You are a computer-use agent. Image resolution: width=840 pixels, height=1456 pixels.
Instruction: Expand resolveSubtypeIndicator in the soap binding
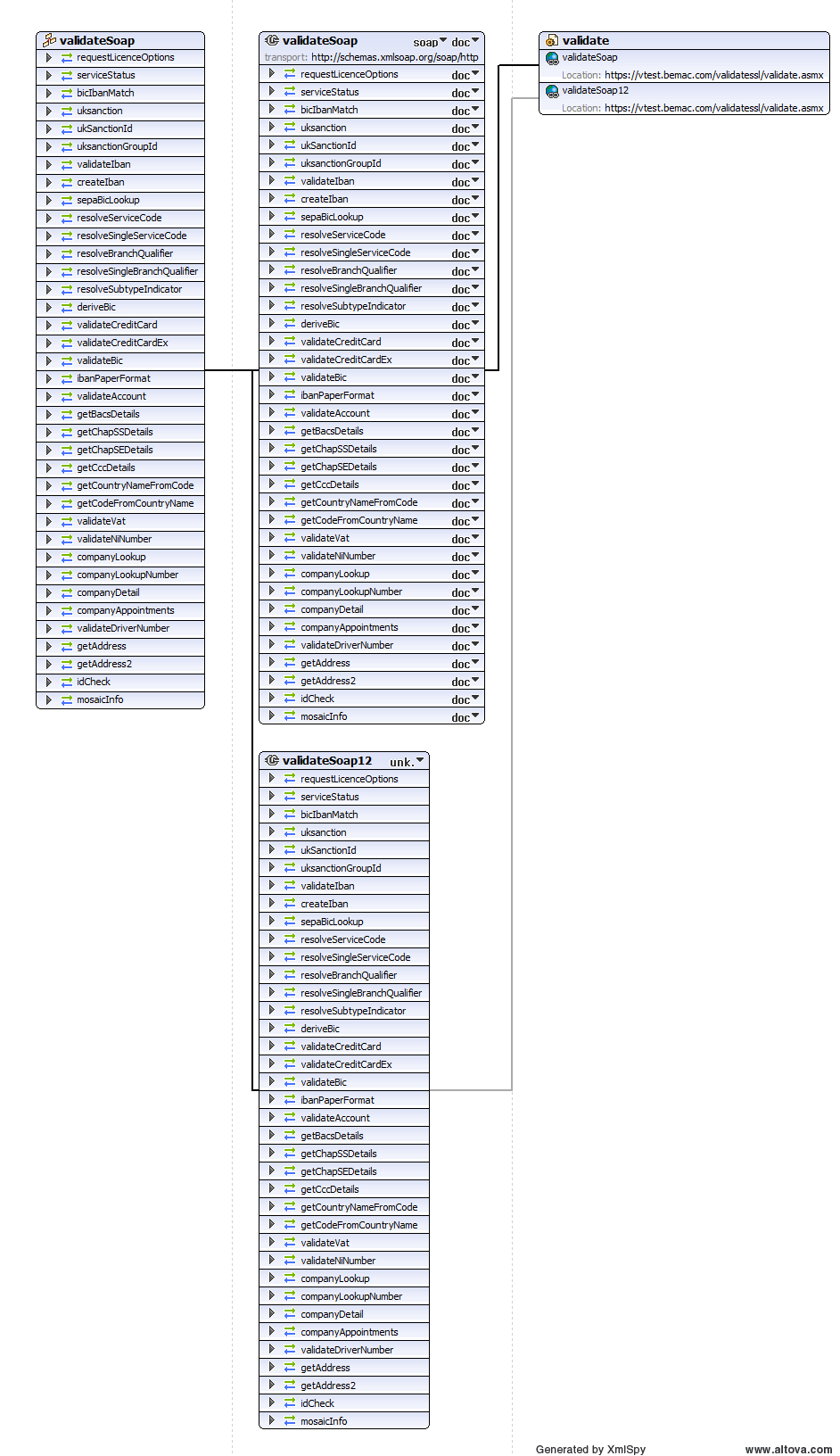(272, 305)
